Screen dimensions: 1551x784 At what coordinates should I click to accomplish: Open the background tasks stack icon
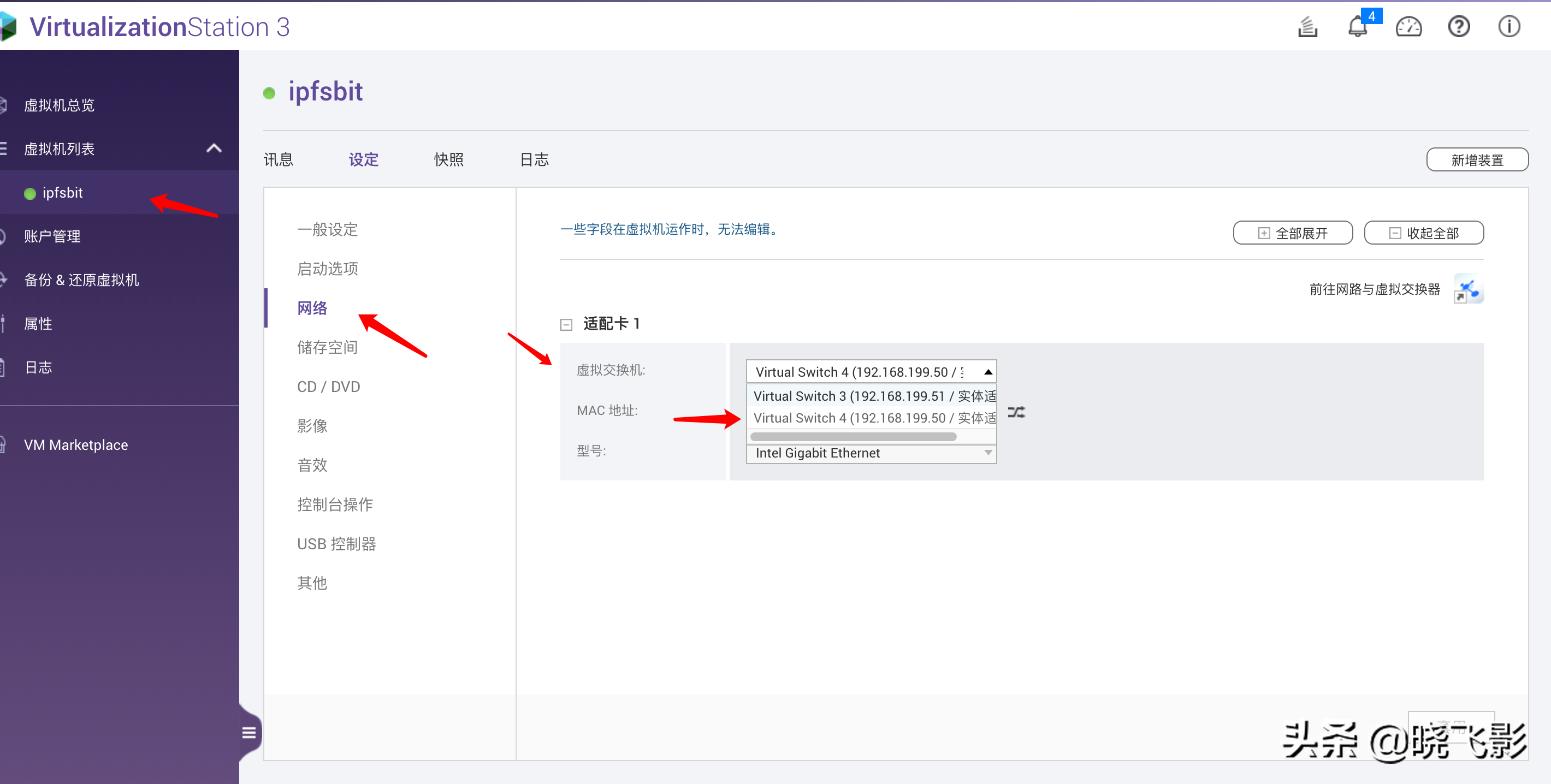[1307, 27]
